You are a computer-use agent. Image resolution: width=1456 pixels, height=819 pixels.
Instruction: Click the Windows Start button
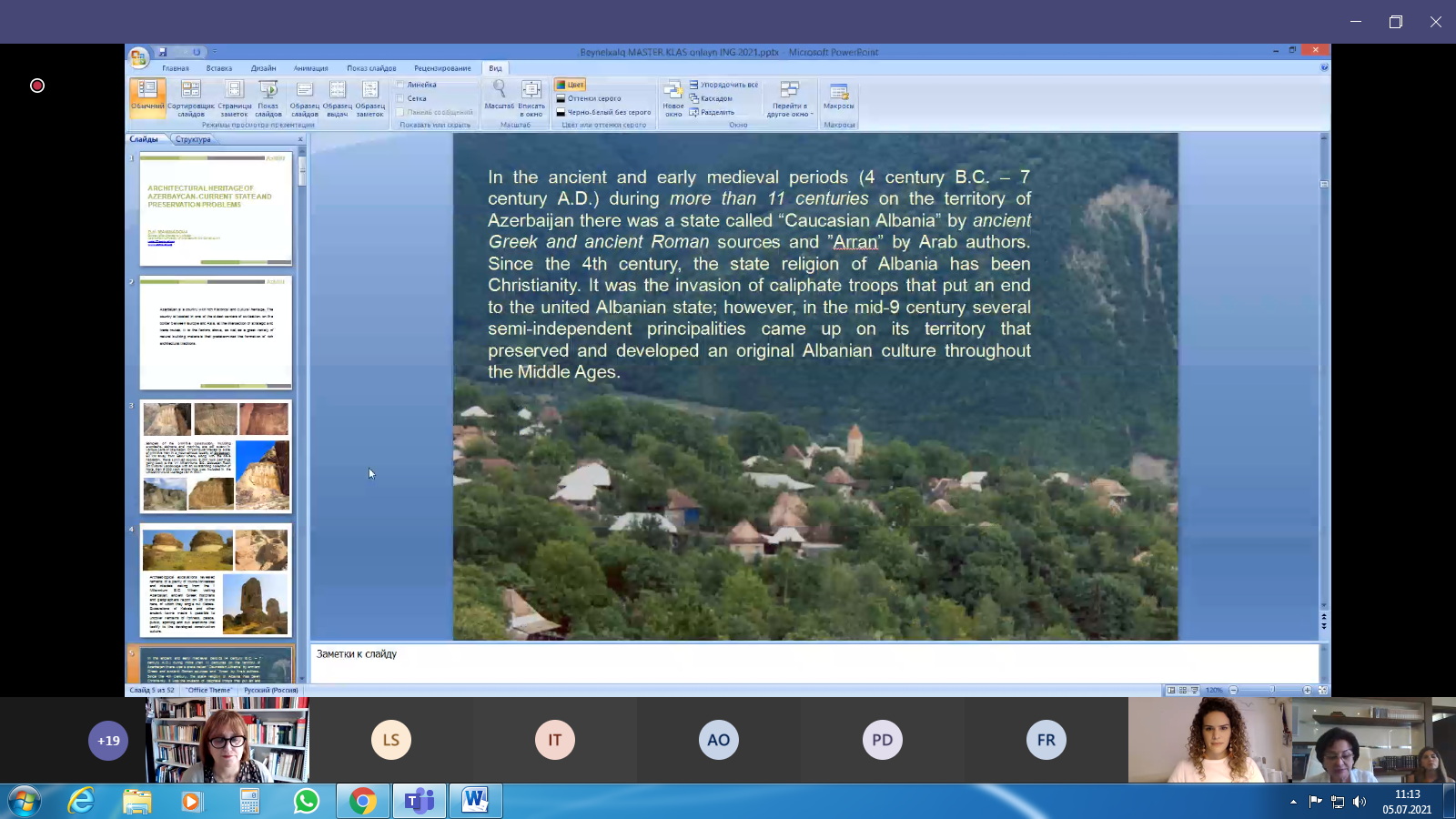[25, 802]
